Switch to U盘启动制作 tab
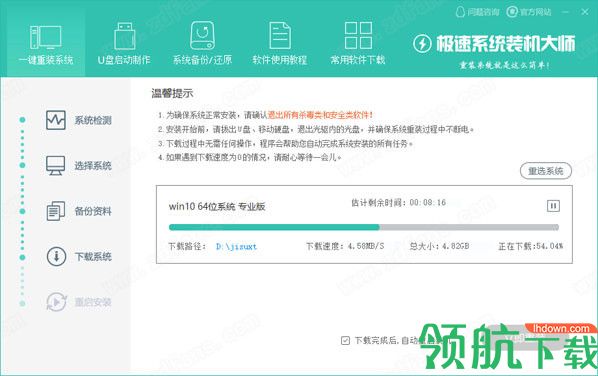Screen dimensions: 598x376 (x=124, y=43)
